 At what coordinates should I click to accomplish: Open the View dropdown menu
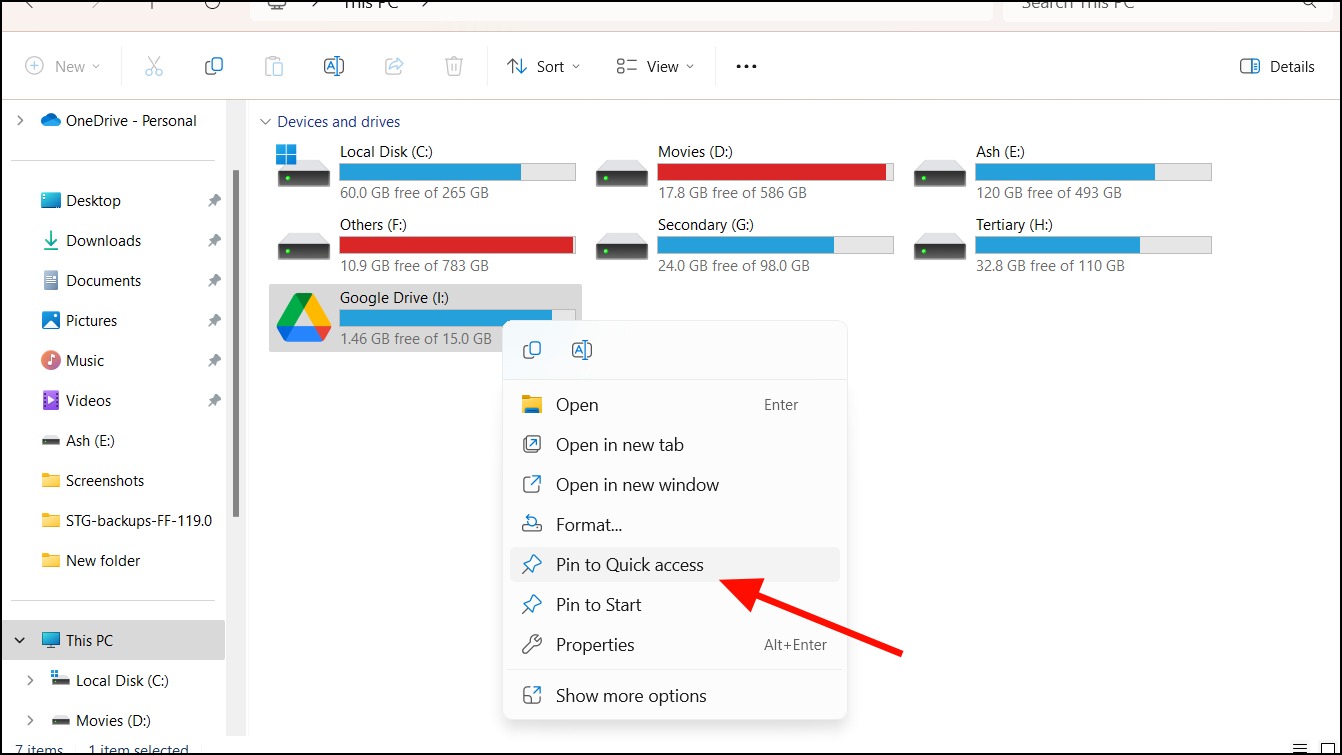(x=654, y=66)
